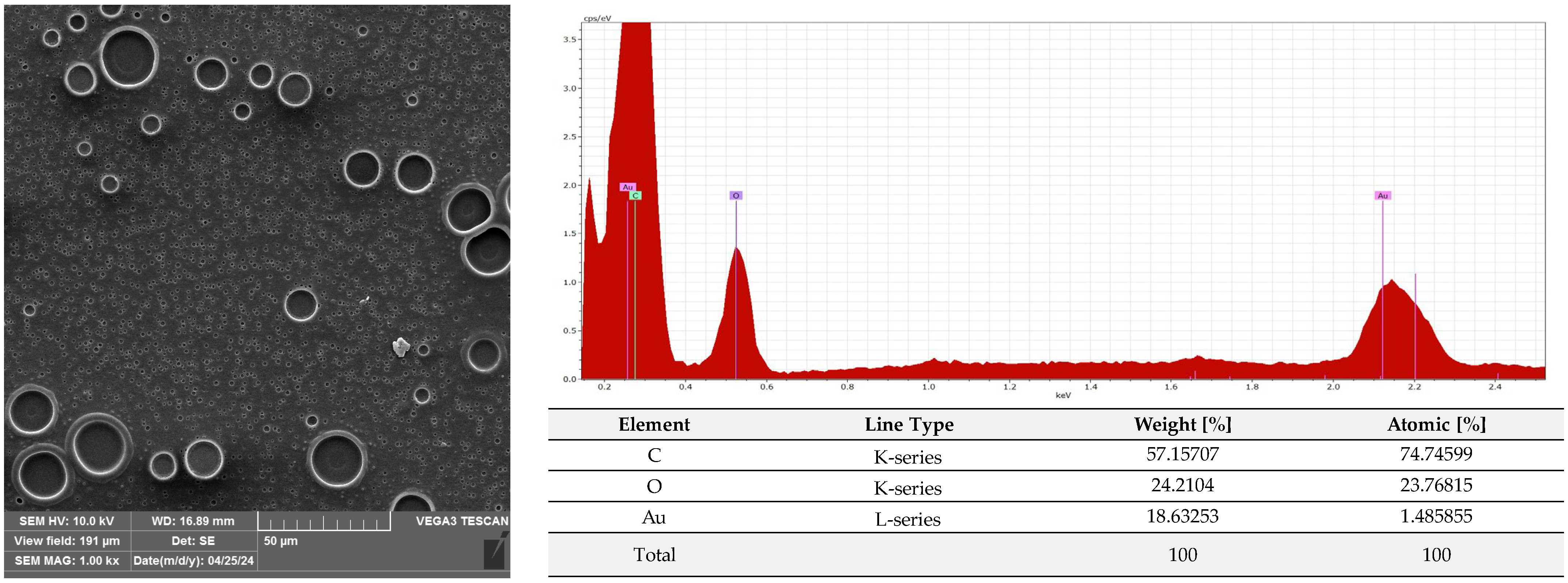
Task: Click the purple O marker on the spectrum
Action: [736, 195]
